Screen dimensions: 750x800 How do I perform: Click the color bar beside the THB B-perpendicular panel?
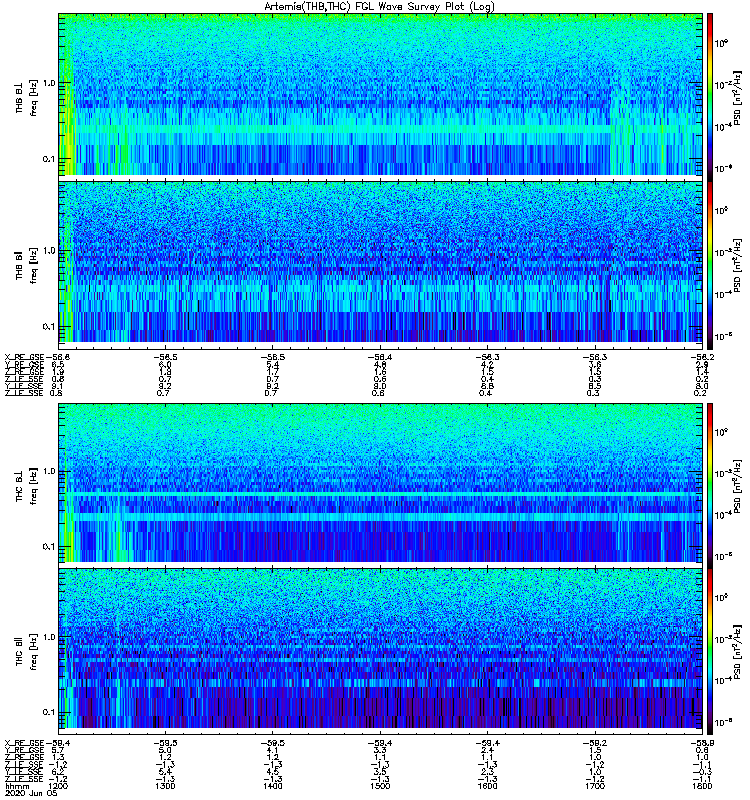(710, 97)
